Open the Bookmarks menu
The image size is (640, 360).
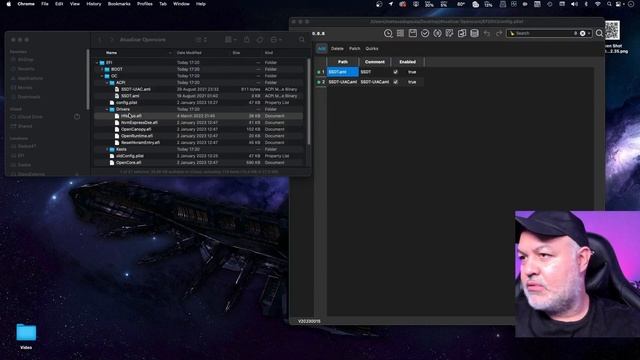point(119,4)
